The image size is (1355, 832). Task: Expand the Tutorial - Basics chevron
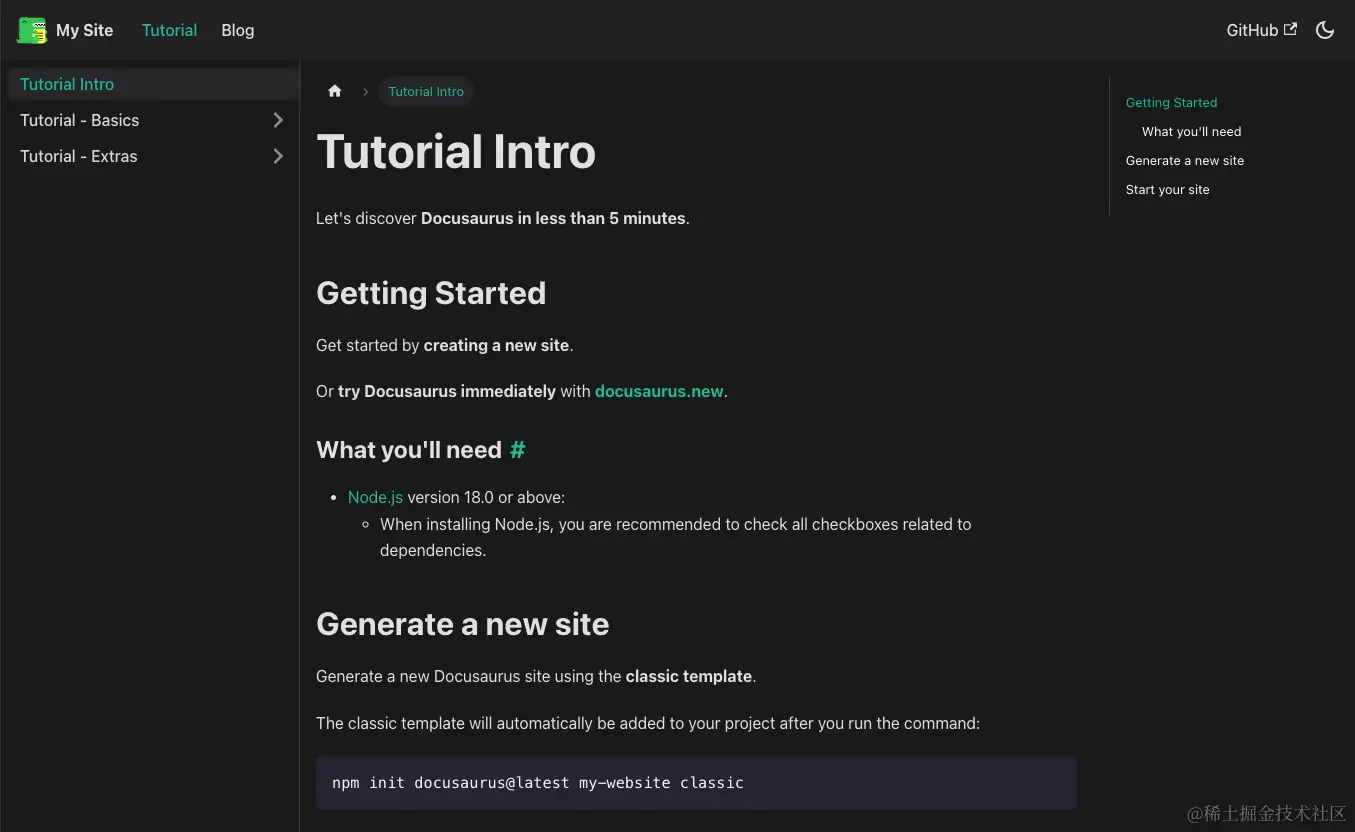pyautogui.click(x=278, y=120)
